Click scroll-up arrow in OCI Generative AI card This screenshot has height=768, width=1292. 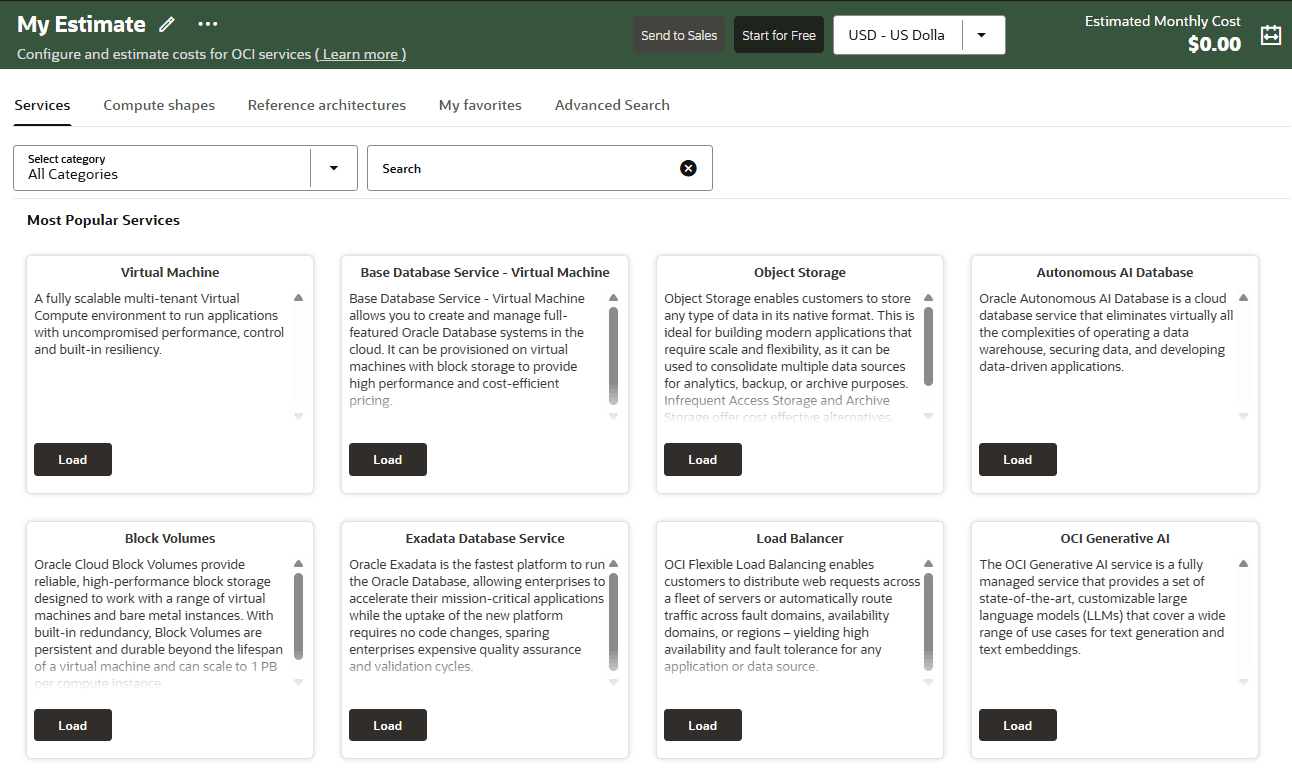coord(1243,564)
